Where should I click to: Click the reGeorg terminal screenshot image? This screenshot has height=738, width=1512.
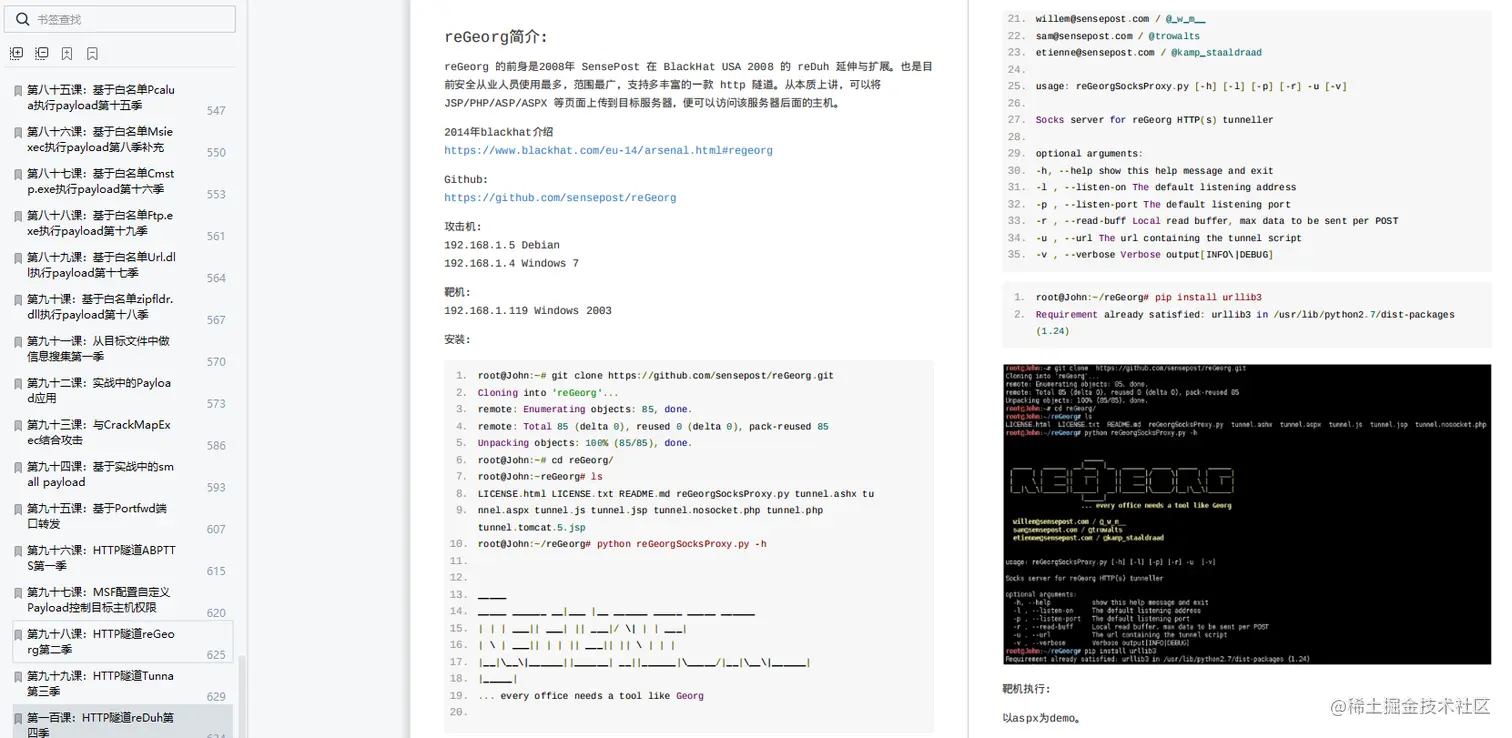[1246, 514]
